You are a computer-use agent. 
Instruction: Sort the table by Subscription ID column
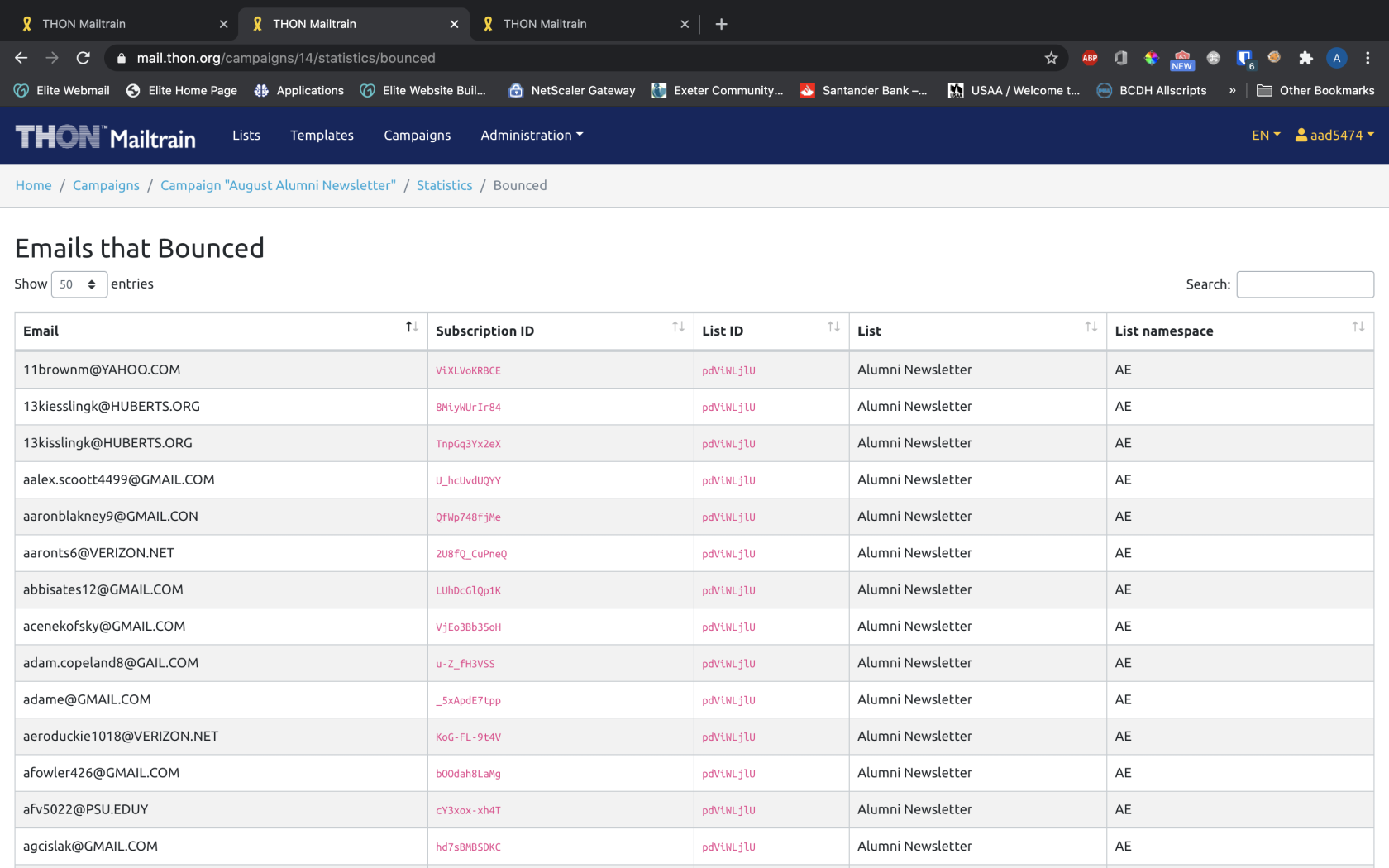pyautogui.click(x=561, y=331)
